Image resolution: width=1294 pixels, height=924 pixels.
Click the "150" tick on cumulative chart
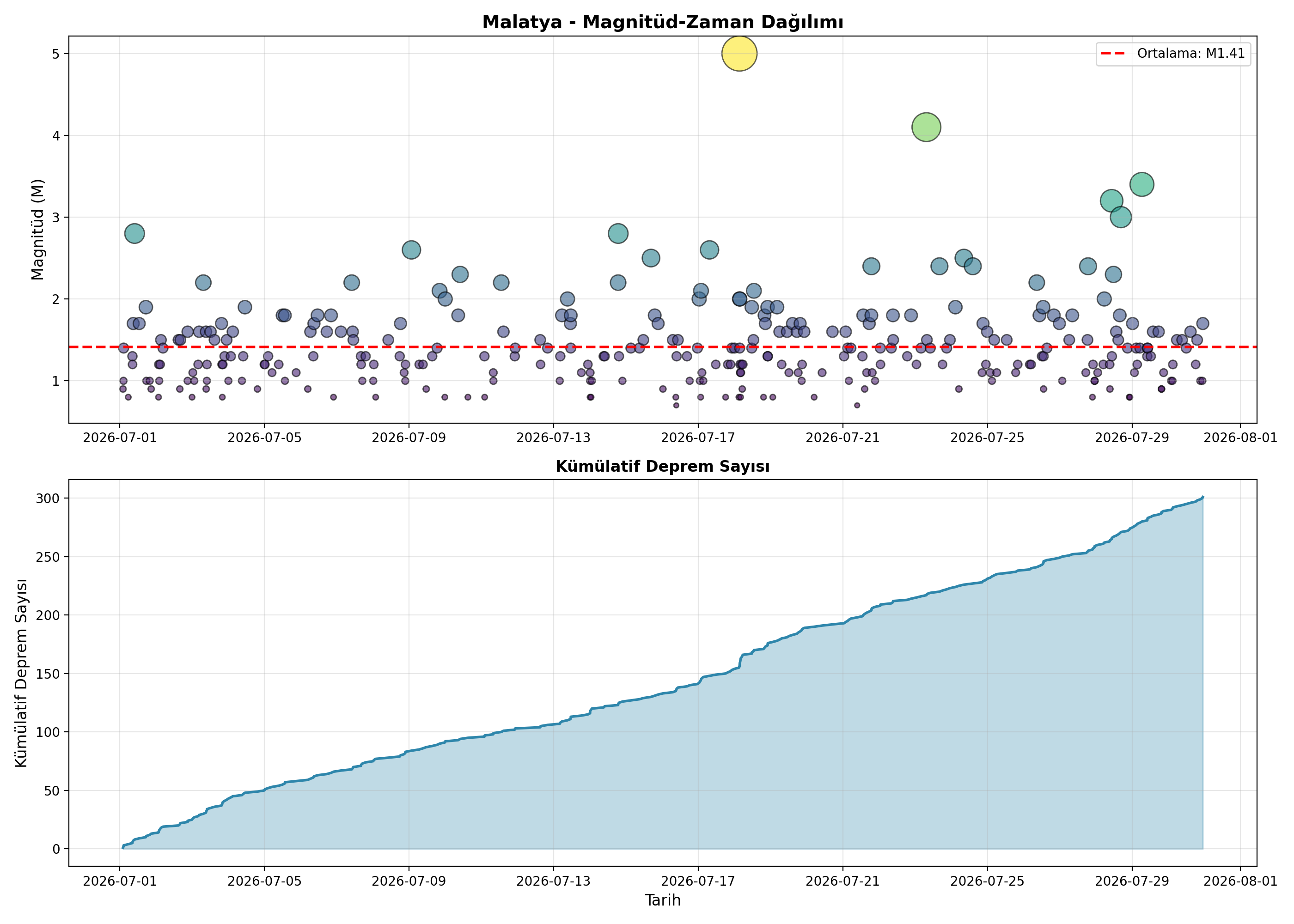point(48,674)
